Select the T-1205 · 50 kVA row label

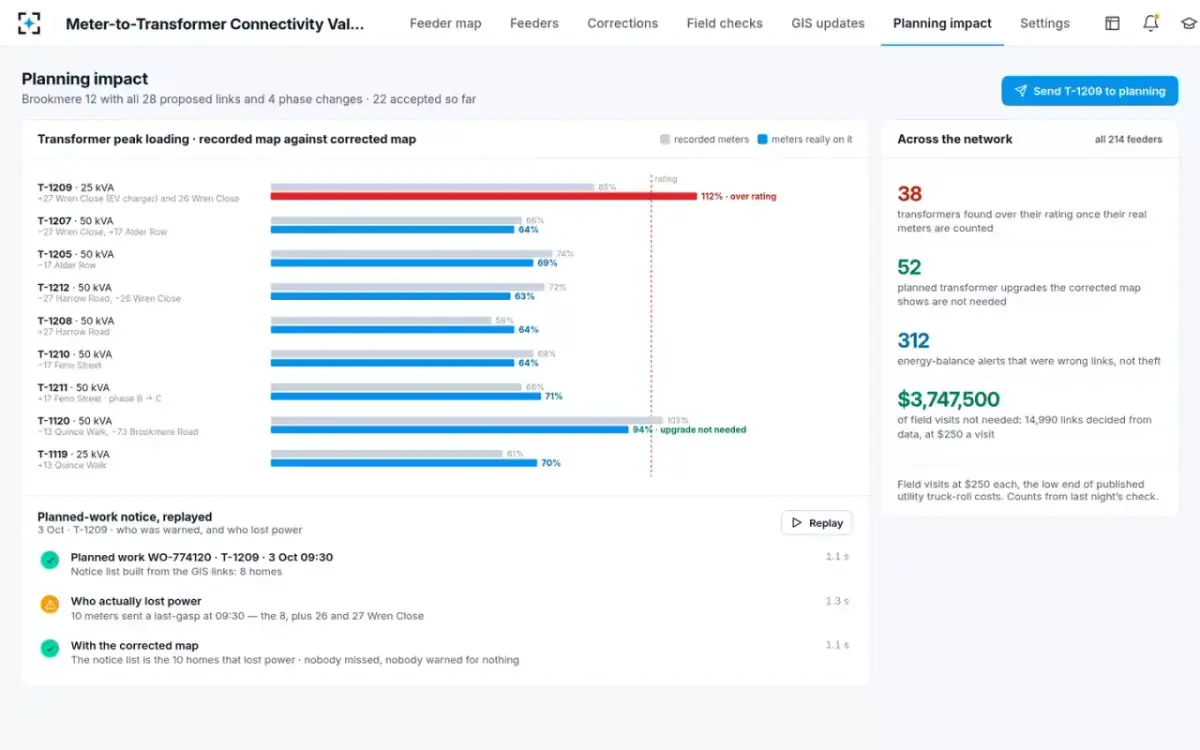point(75,254)
